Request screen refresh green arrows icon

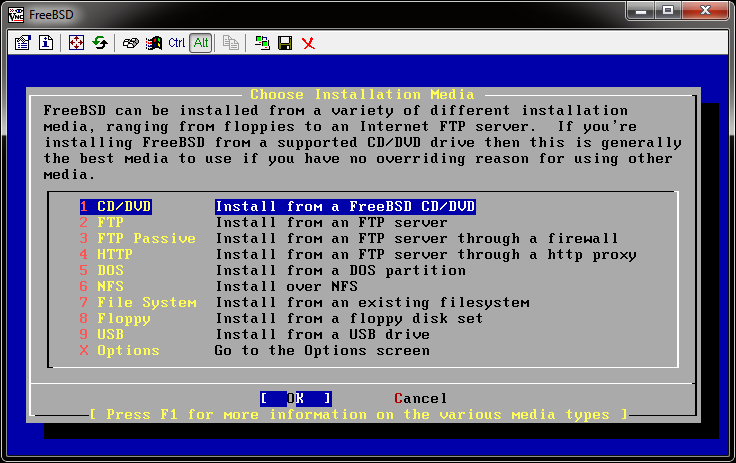pos(100,43)
